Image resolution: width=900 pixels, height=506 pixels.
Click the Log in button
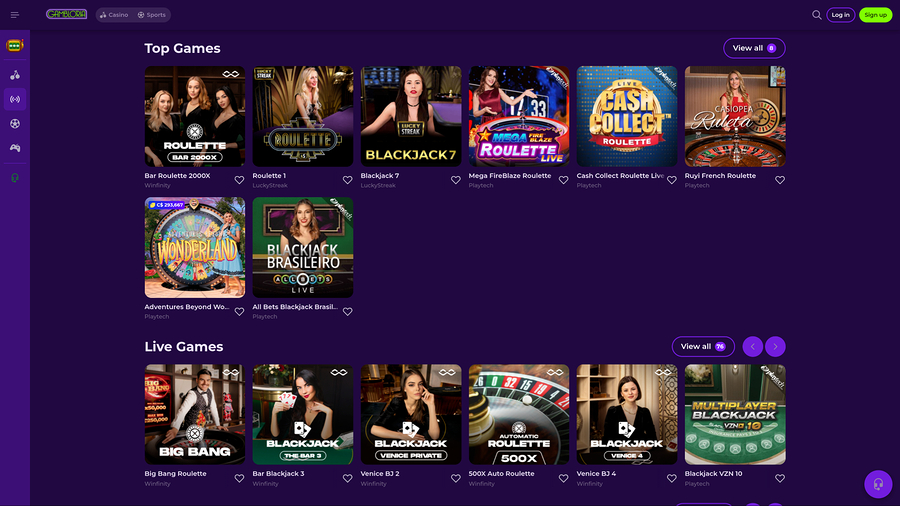(x=840, y=15)
